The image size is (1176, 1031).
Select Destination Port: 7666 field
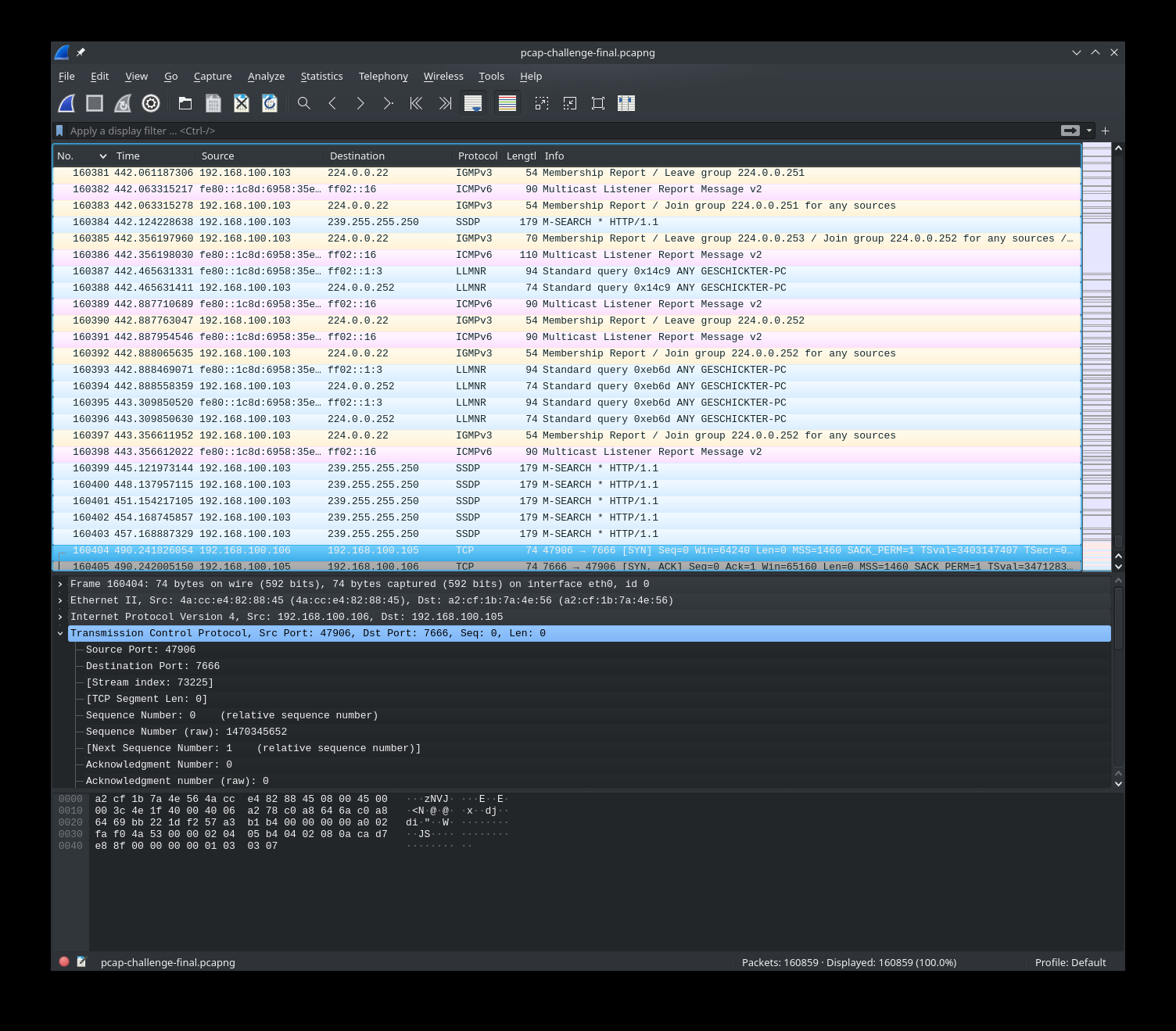pos(152,666)
